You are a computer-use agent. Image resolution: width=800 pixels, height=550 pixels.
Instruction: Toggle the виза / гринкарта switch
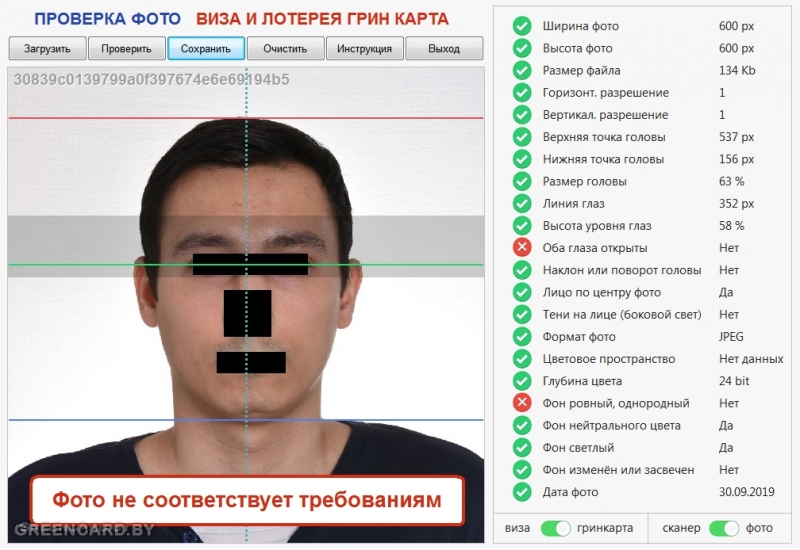click(555, 528)
